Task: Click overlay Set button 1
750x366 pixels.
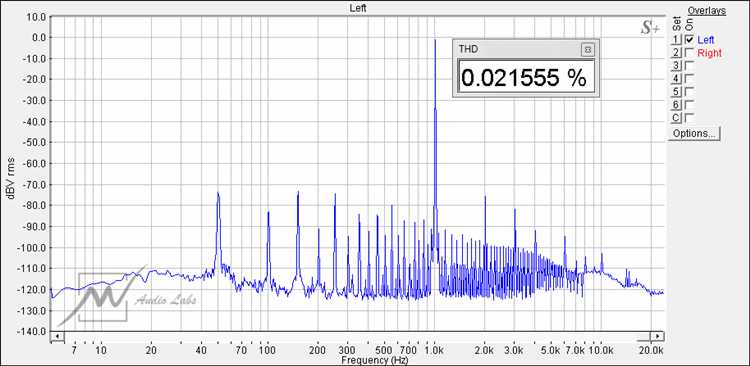Action: (x=675, y=40)
